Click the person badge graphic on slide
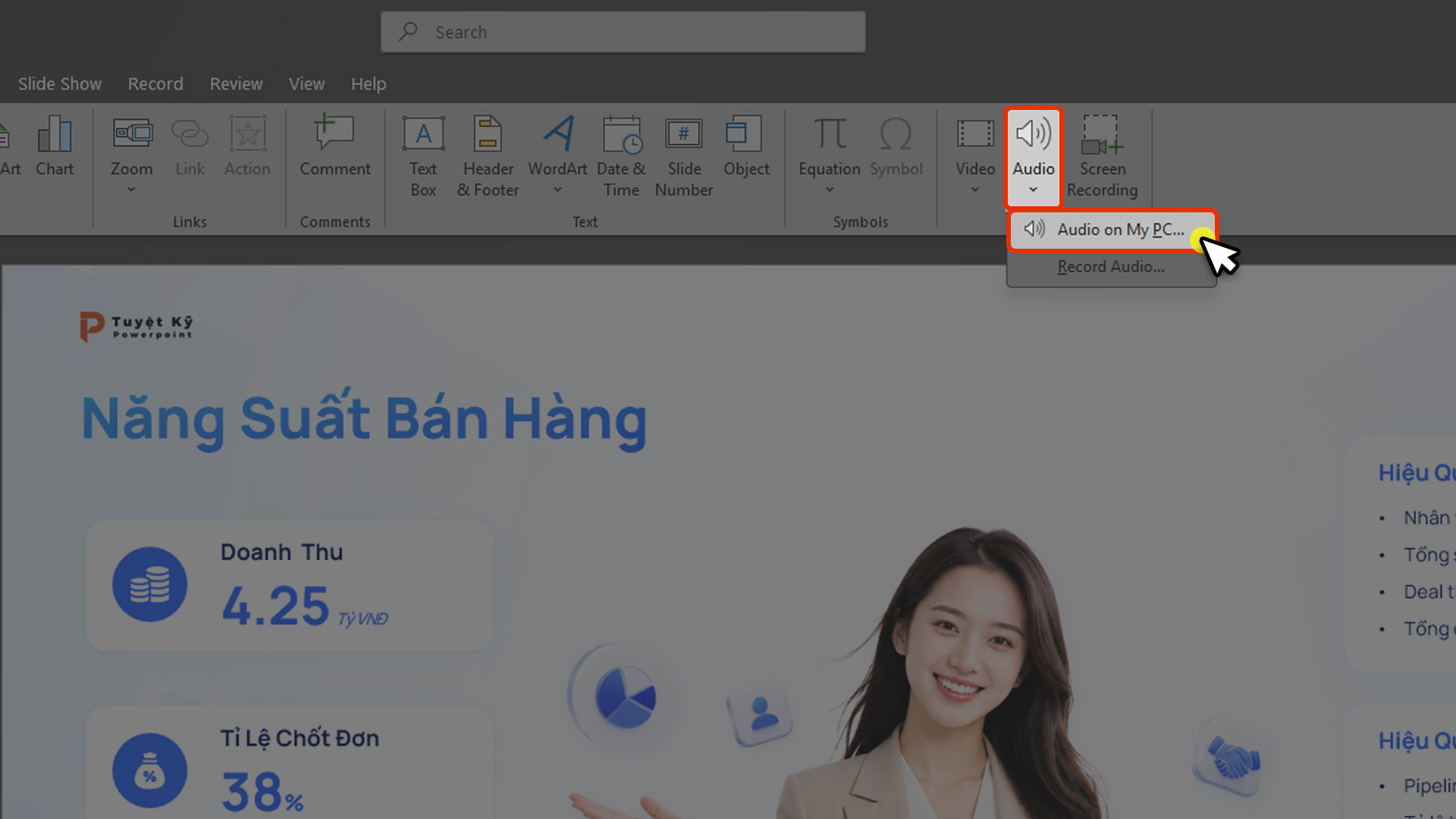This screenshot has height=819, width=1456. pos(761,716)
